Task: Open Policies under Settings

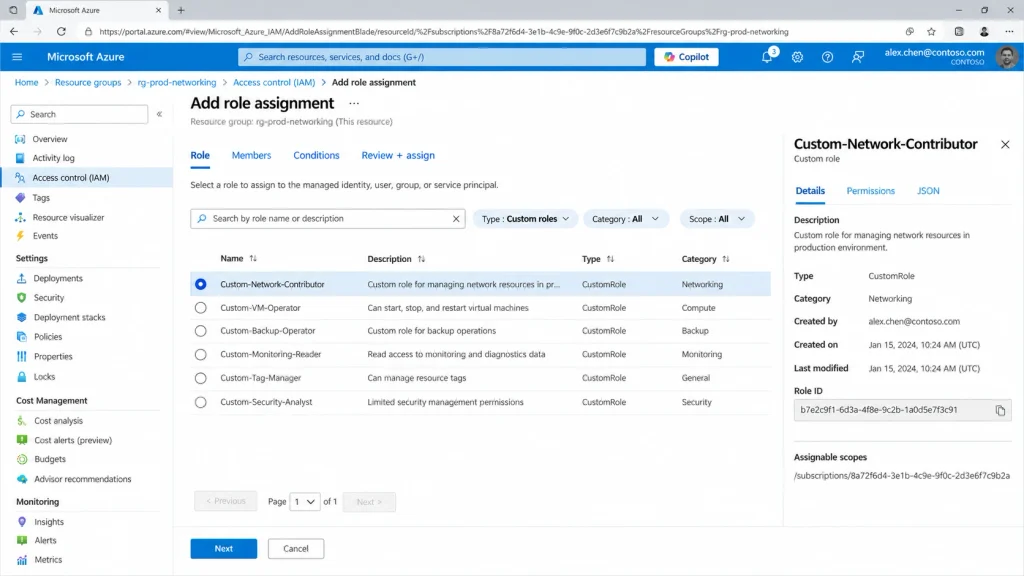Action: pos(48,337)
